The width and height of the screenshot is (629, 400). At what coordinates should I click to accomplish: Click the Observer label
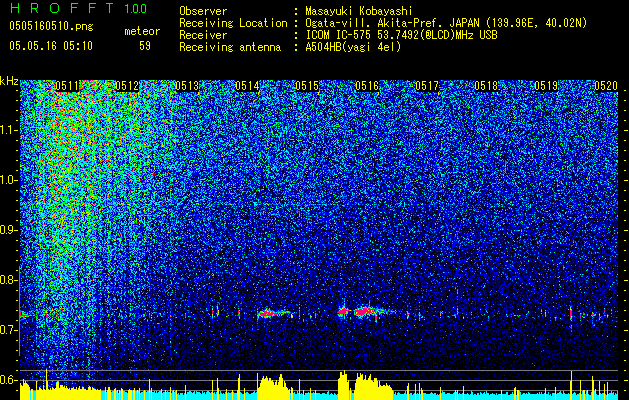pos(203,11)
